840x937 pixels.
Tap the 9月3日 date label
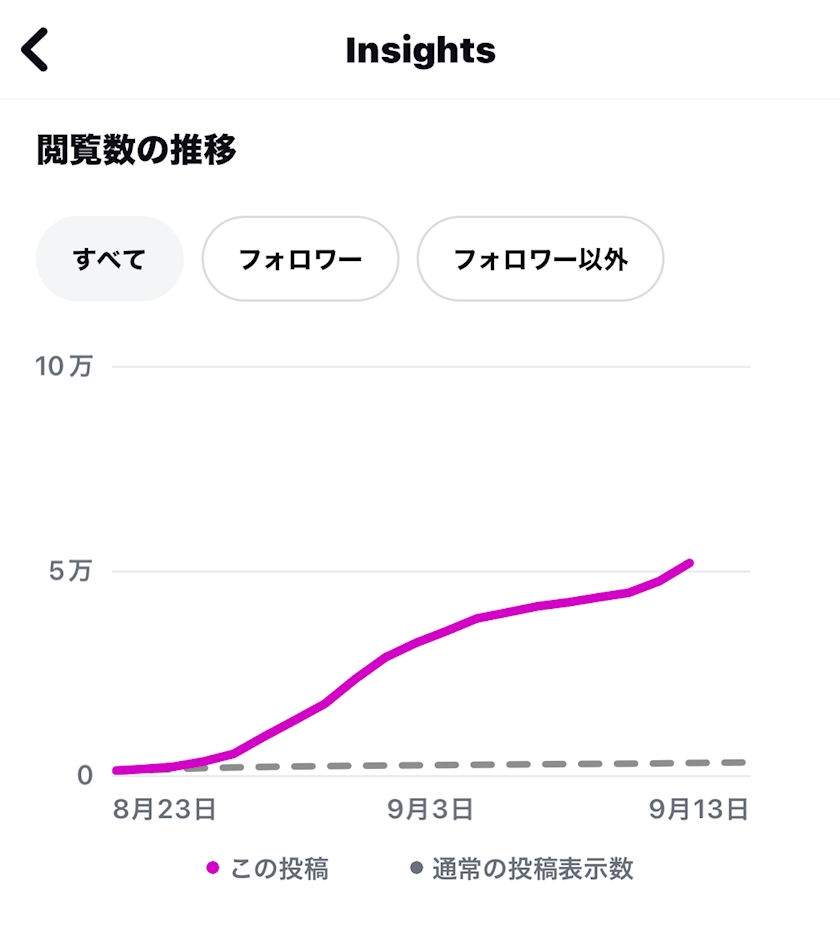tap(430, 809)
